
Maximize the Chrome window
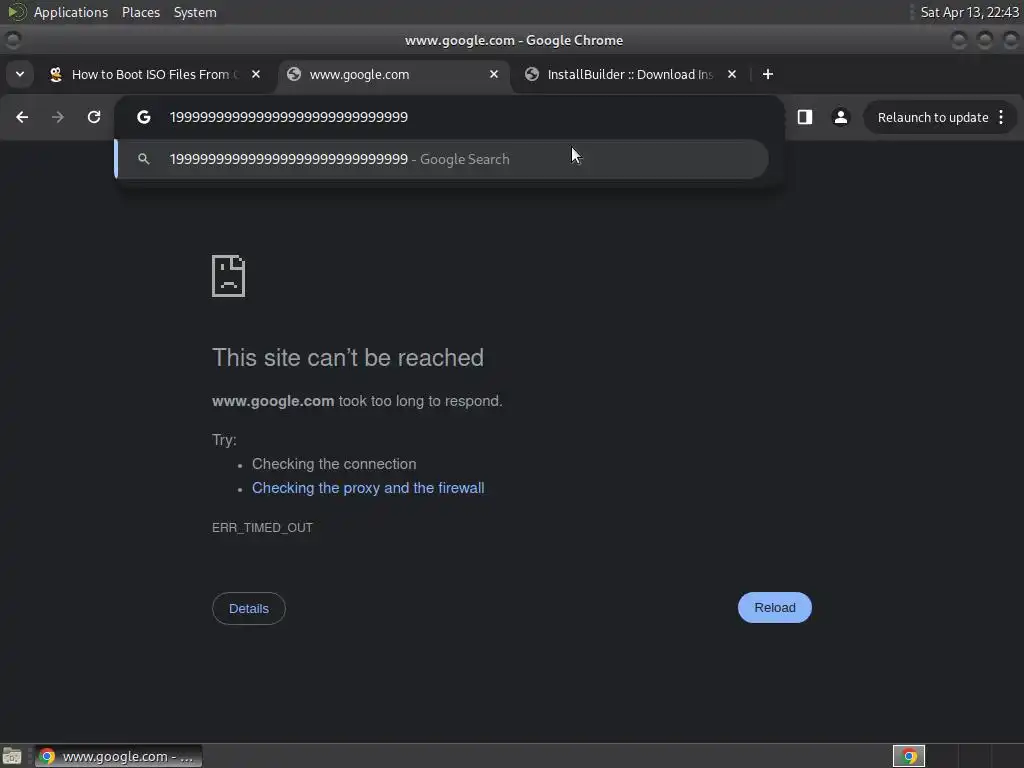point(985,40)
